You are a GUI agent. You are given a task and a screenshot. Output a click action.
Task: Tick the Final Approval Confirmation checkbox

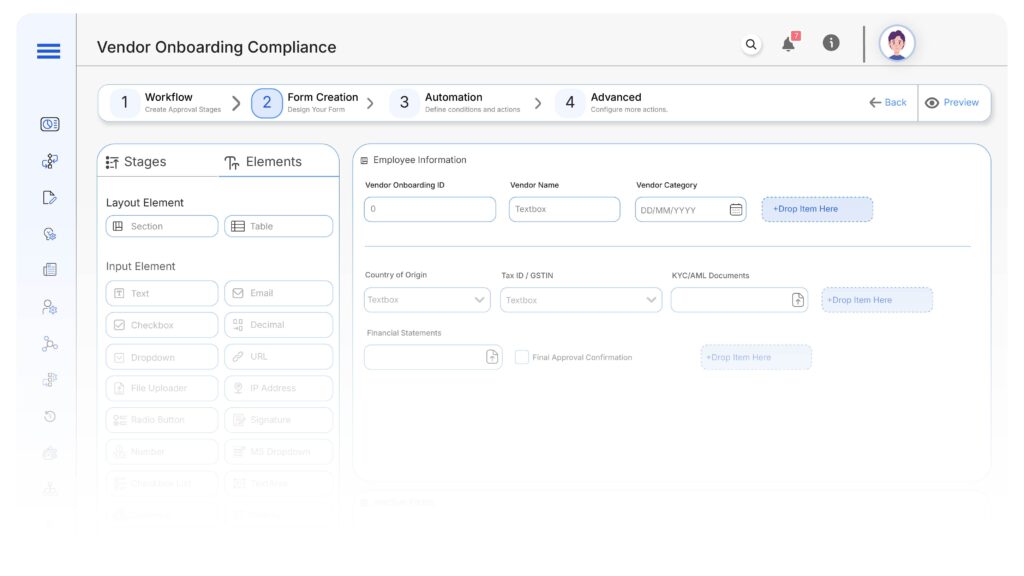[521, 357]
